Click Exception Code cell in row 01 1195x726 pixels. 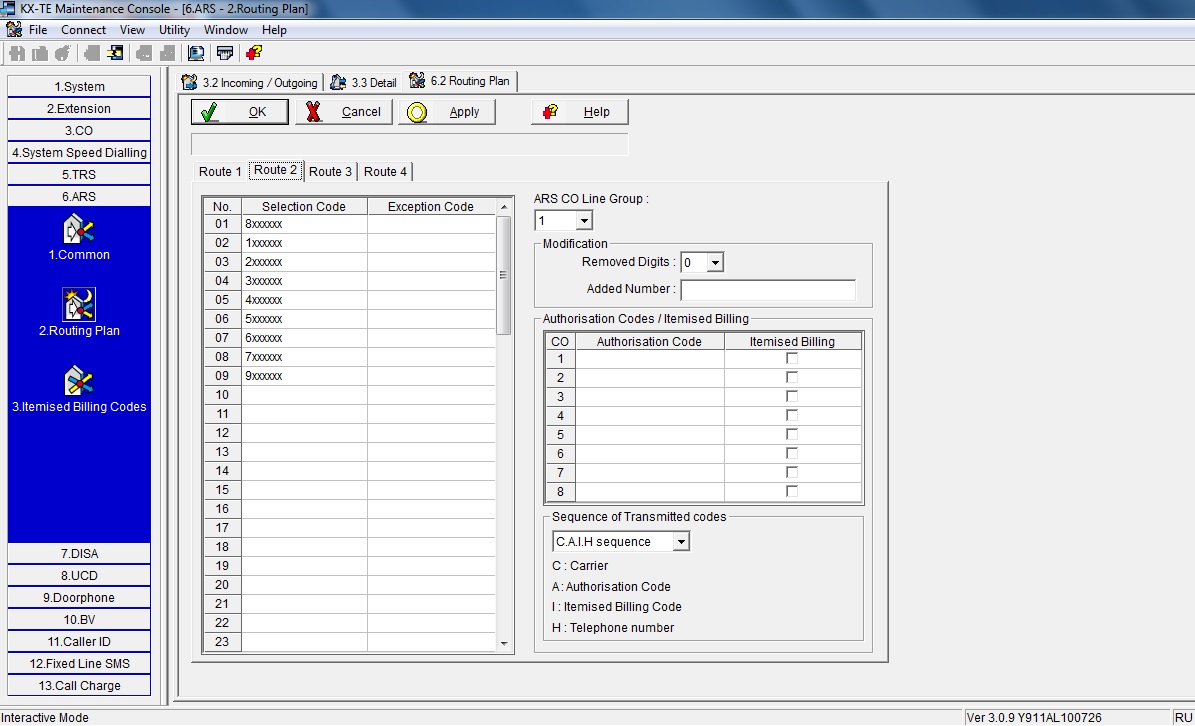point(431,224)
